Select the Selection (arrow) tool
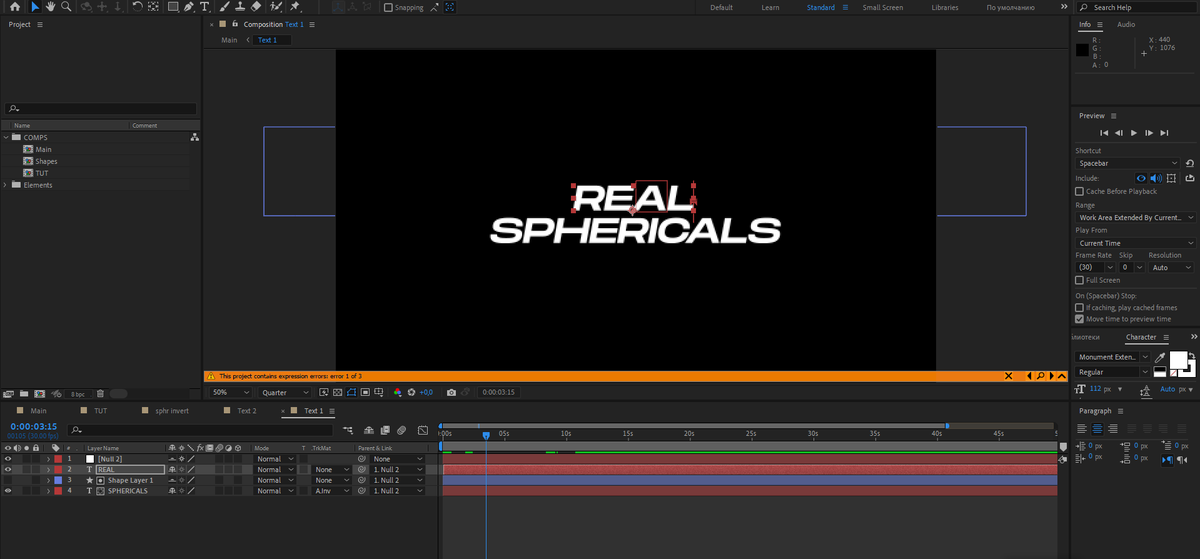Screen dimensions: 1200x559 (35, 7)
